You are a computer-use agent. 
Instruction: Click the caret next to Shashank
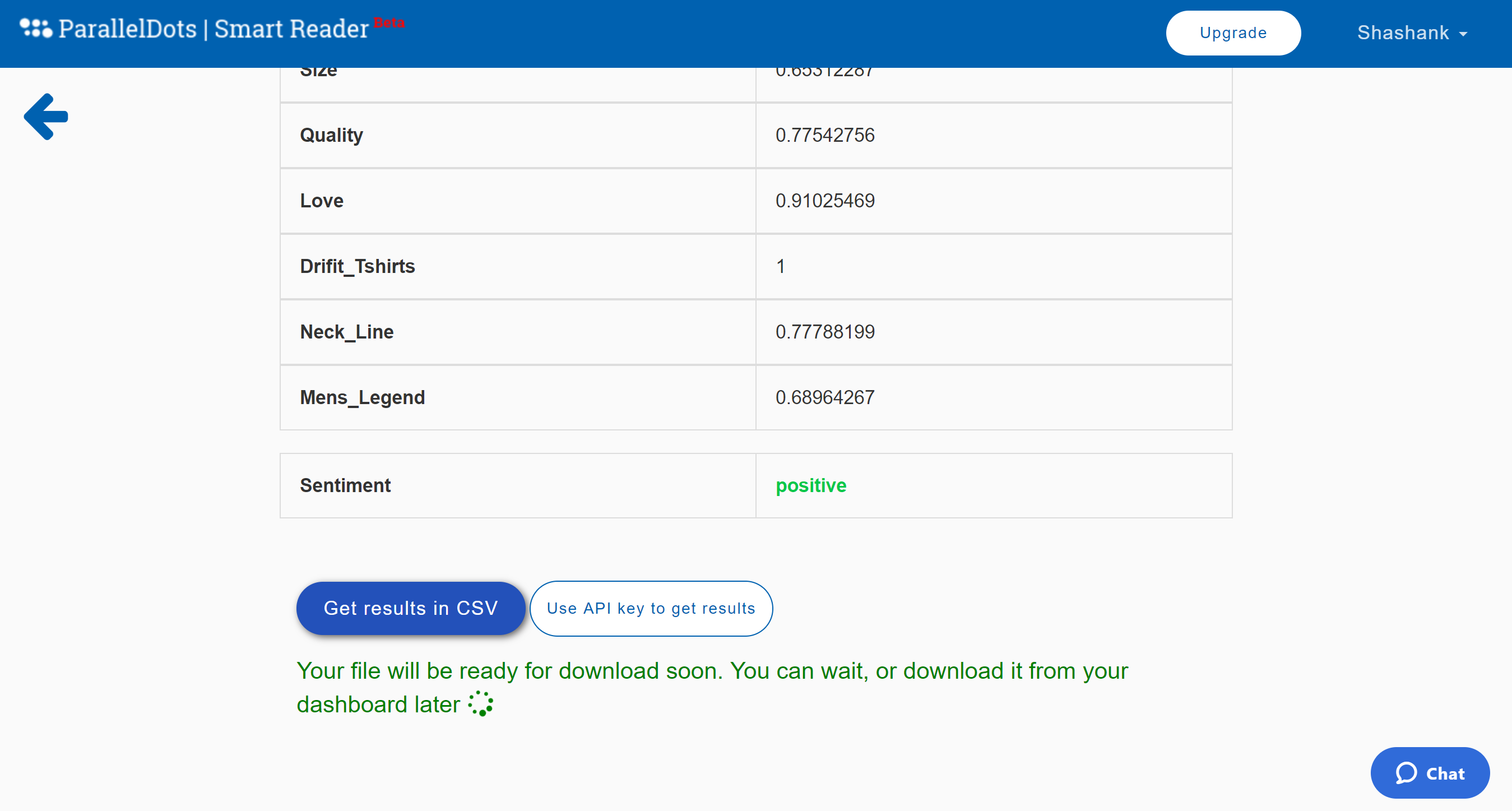tap(1463, 34)
